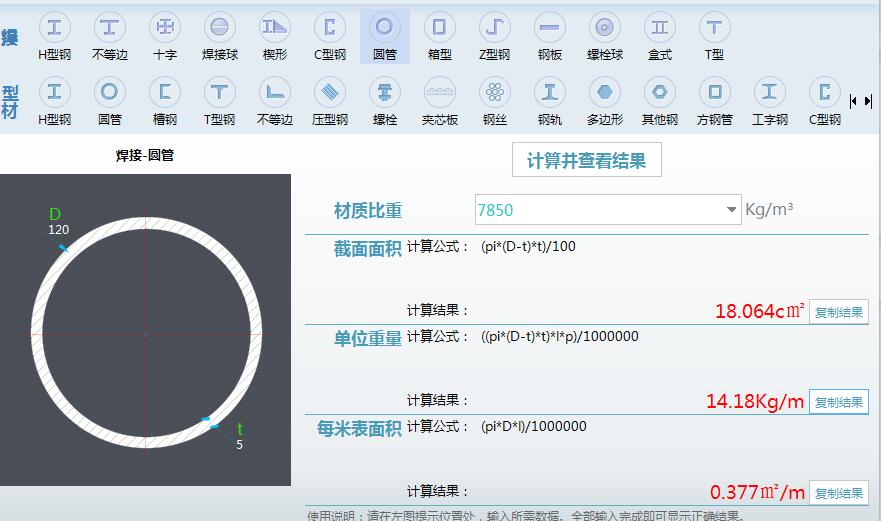881x521 pixels.
Task: Select 钢轨 rail icon
Action: pos(550,92)
